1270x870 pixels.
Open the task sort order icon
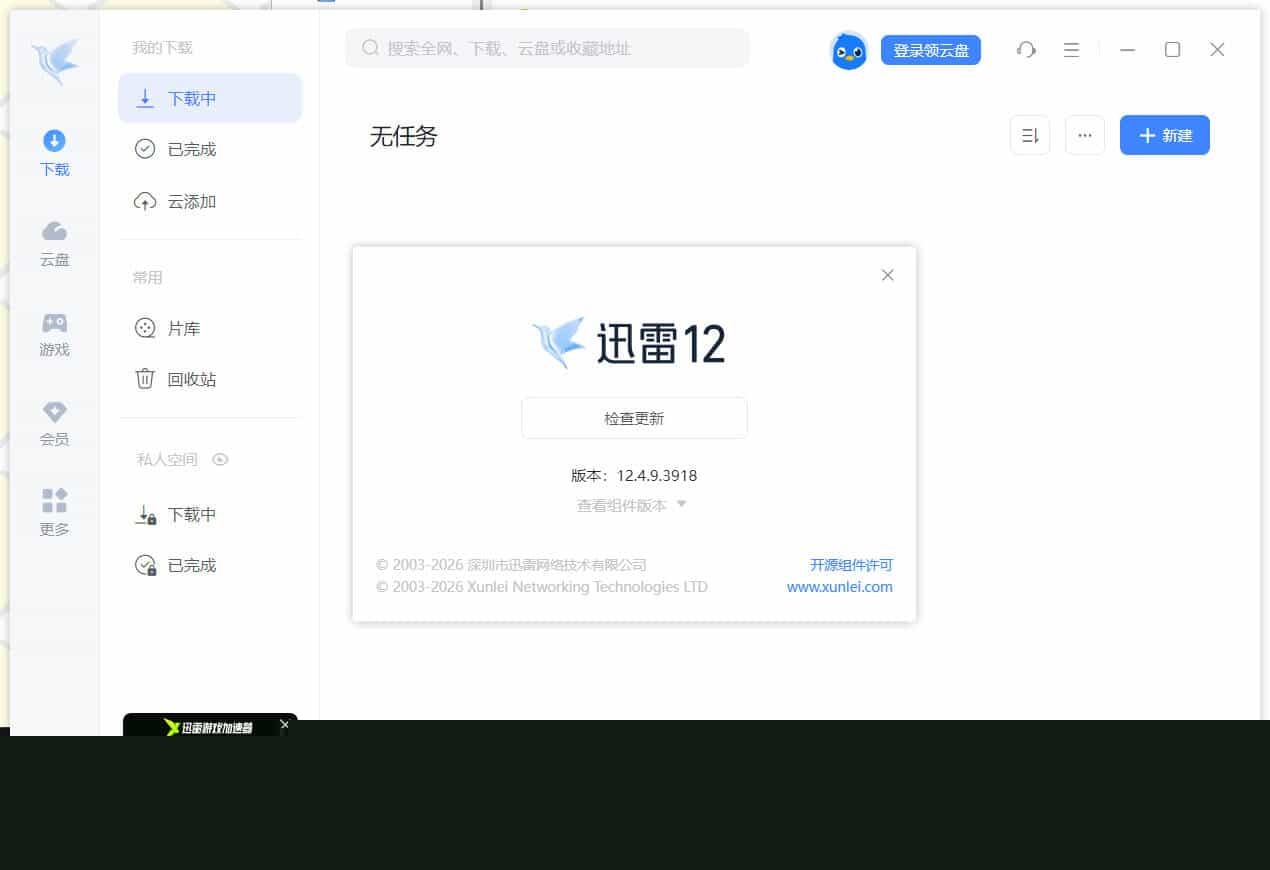tap(1030, 135)
